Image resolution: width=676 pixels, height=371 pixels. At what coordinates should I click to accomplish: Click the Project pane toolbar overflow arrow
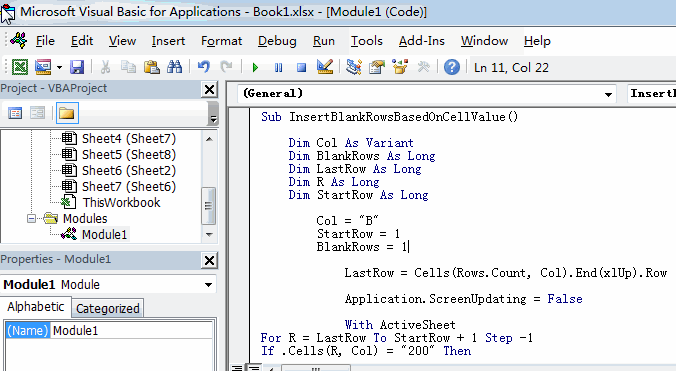coord(213,114)
